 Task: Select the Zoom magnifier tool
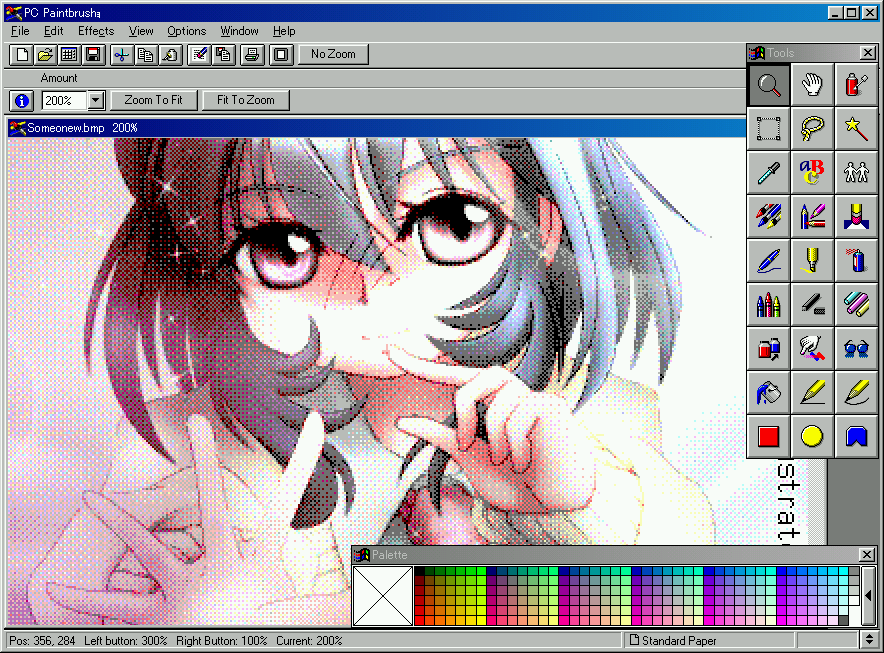coord(768,85)
